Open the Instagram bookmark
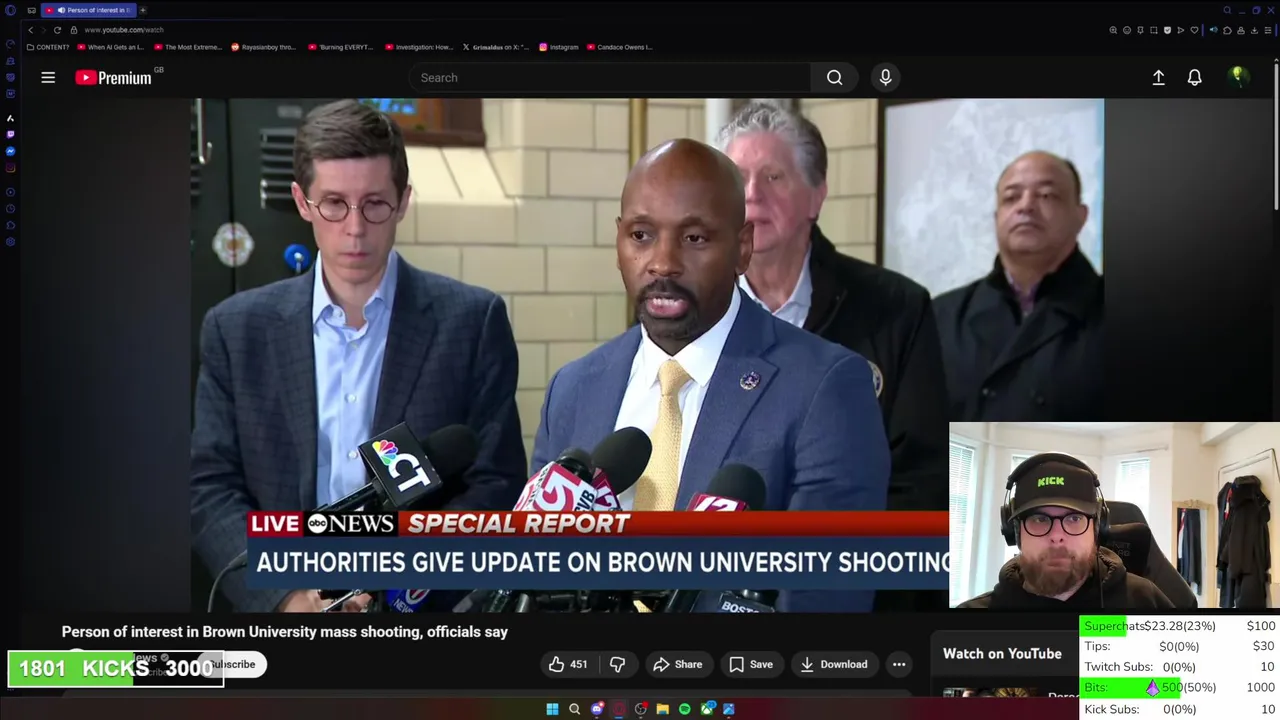Viewport: 1280px width, 720px height. tap(559, 47)
